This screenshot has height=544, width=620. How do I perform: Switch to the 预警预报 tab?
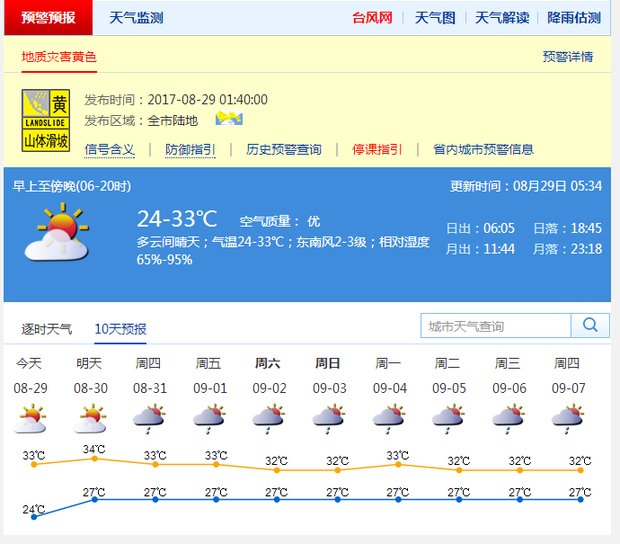click(48, 18)
